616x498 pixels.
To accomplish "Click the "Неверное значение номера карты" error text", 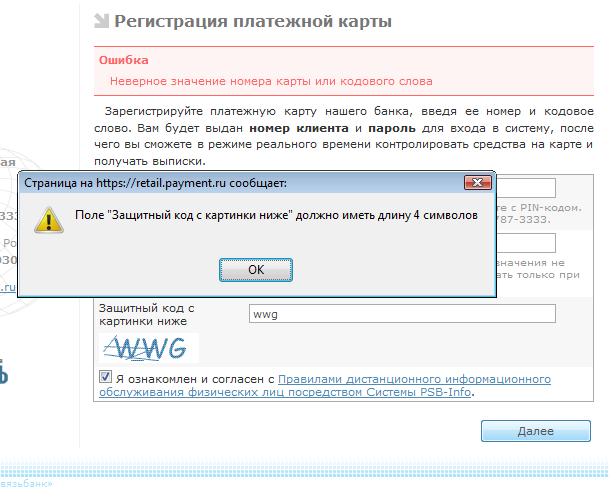I will click(x=270, y=81).
